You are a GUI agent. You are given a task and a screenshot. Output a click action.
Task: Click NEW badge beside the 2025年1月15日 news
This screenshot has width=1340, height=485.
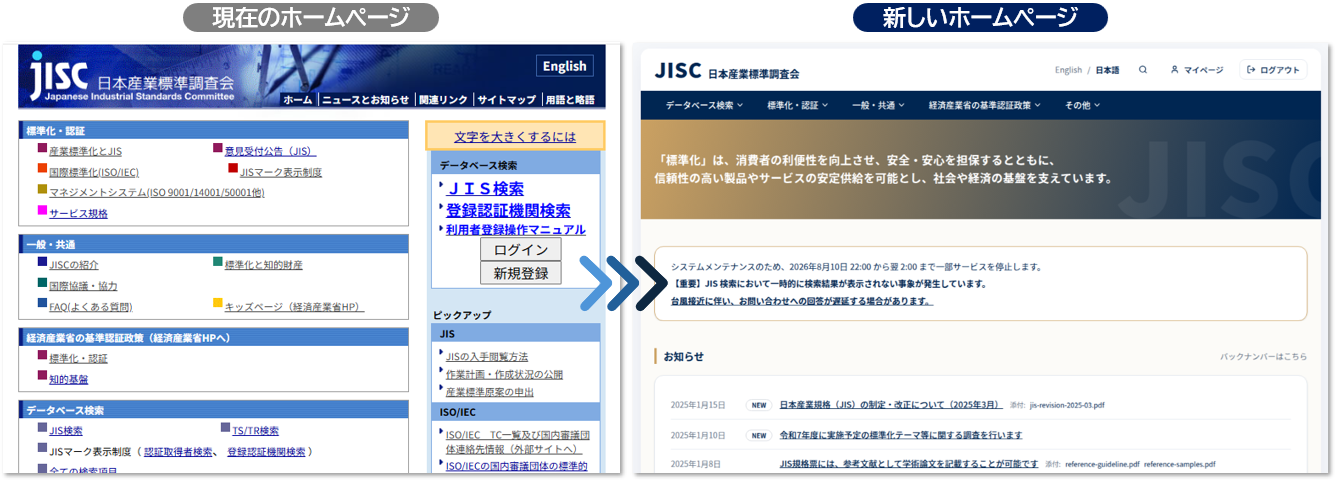tap(759, 405)
